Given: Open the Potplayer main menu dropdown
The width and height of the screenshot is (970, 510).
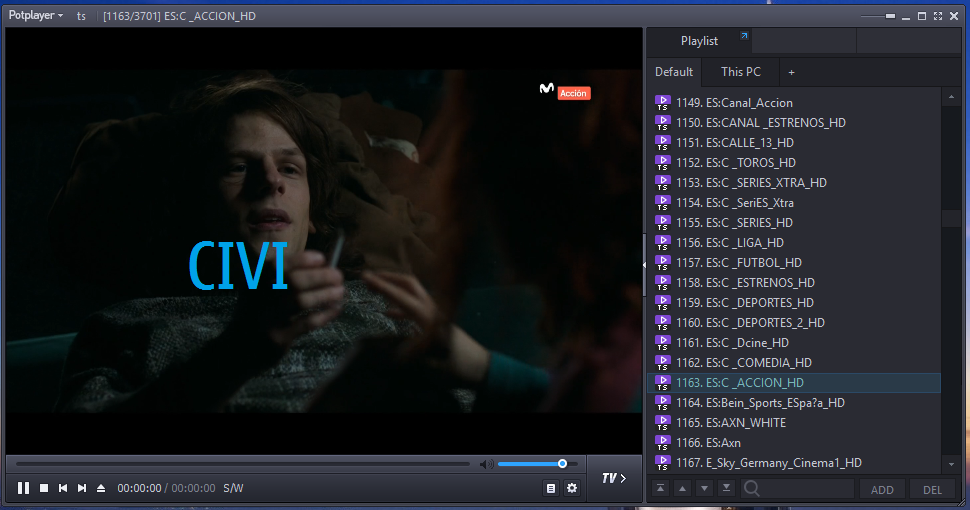Looking at the screenshot, I should [36, 16].
